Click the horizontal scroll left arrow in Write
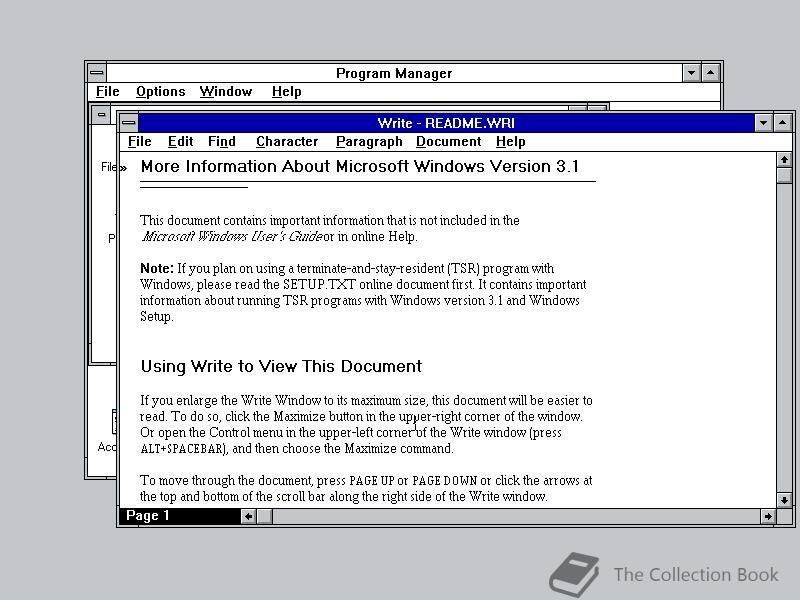Screen dimensions: 800x600 tap(248, 516)
